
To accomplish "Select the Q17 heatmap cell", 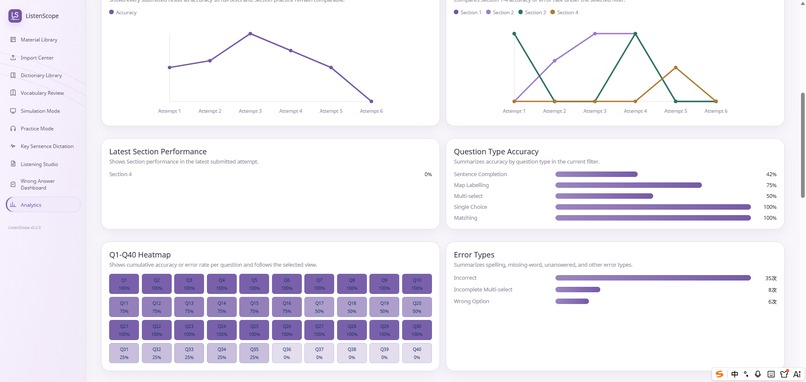I will coord(319,307).
